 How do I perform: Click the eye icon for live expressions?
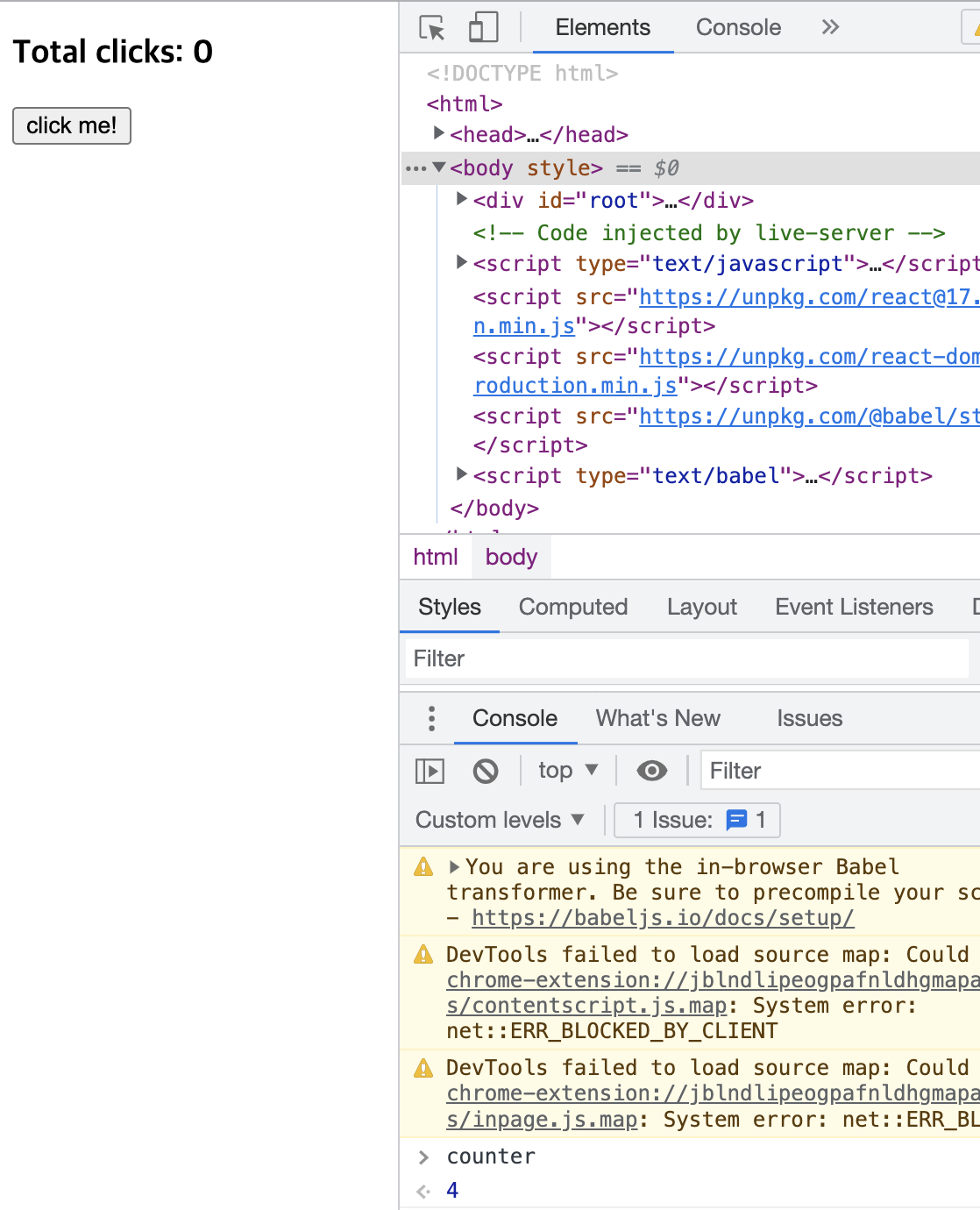tap(651, 771)
